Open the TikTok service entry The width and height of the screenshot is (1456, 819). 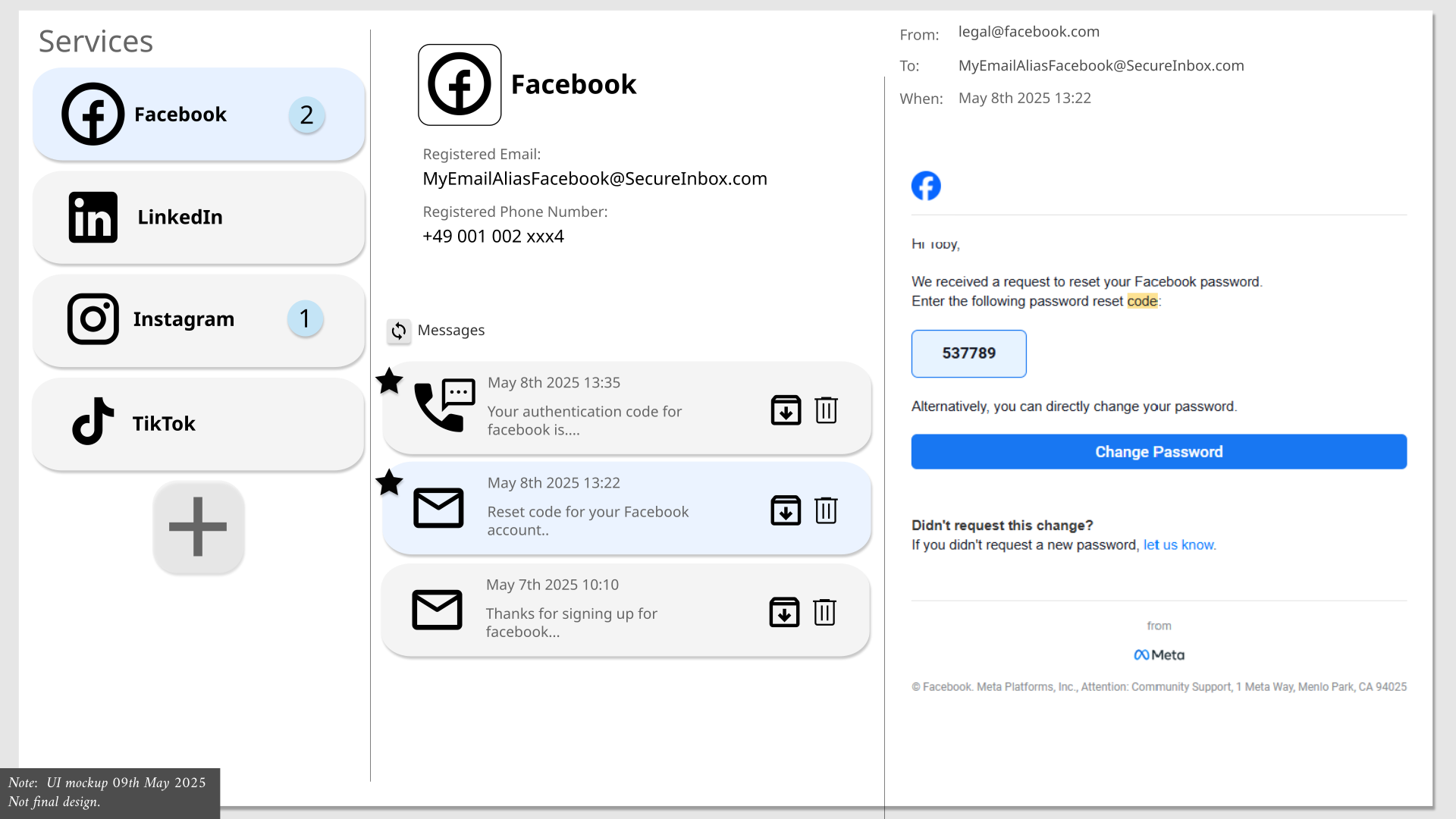point(199,423)
